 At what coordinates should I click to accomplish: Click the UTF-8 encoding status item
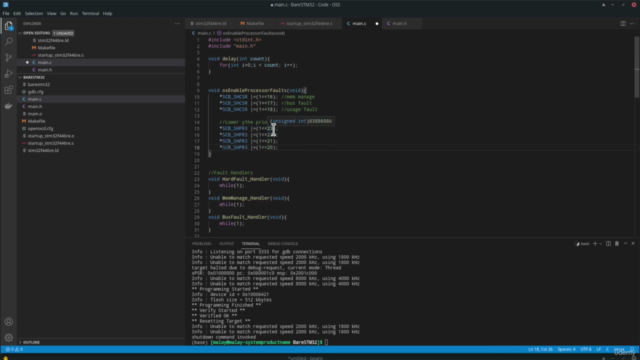click(x=586, y=349)
